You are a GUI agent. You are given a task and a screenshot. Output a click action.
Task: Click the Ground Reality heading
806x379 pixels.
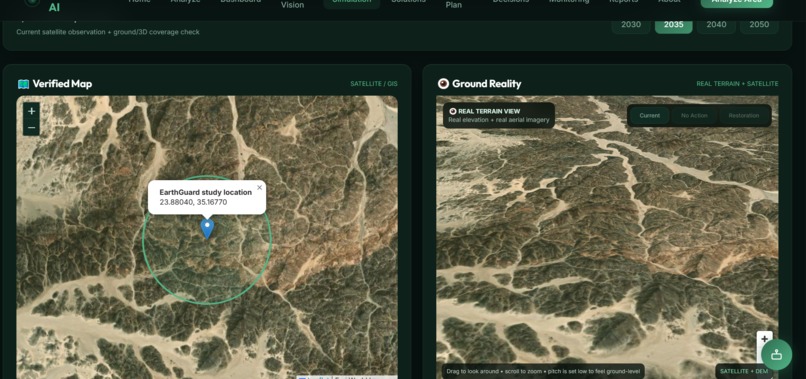(486, 84)
